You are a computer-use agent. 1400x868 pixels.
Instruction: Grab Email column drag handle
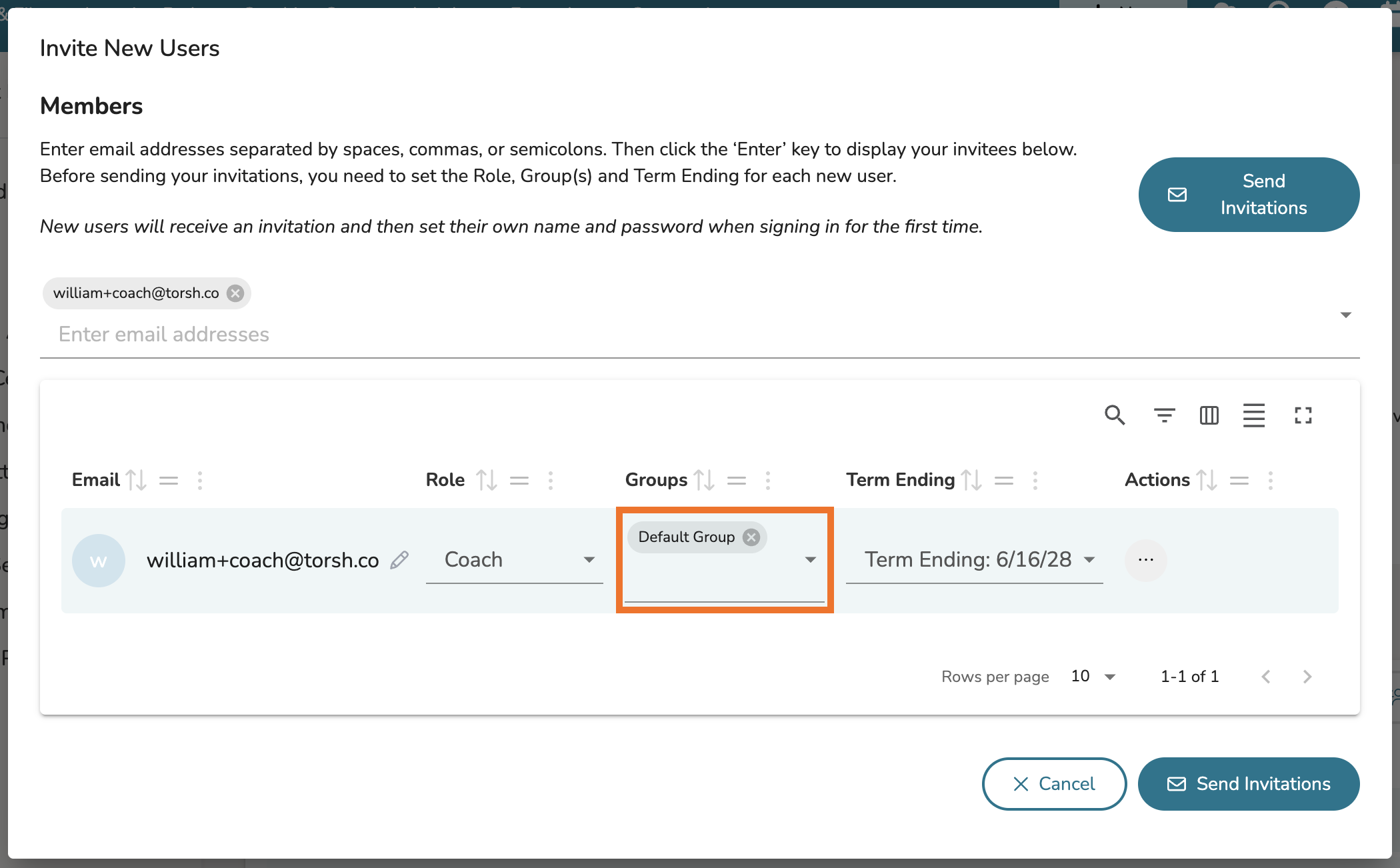(169, 480)
